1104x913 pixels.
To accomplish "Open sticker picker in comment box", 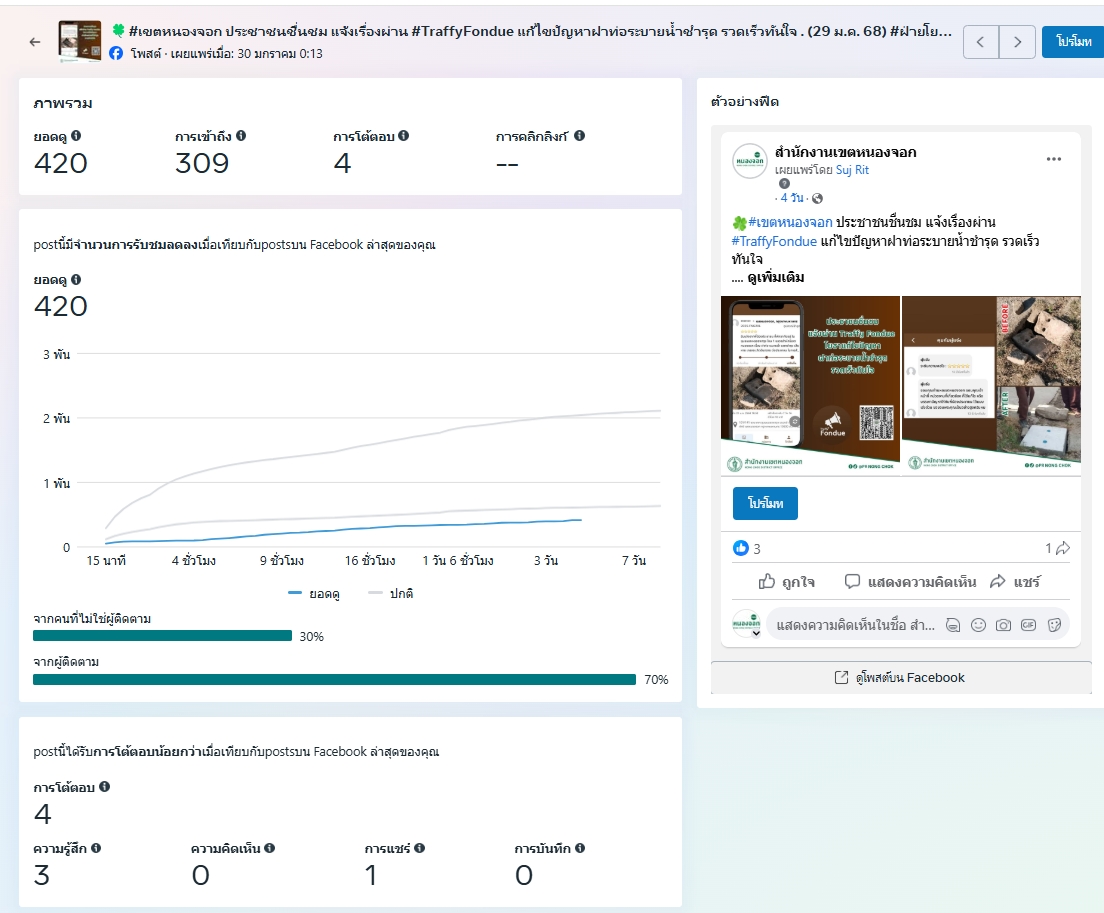I will pos(1054,625).
